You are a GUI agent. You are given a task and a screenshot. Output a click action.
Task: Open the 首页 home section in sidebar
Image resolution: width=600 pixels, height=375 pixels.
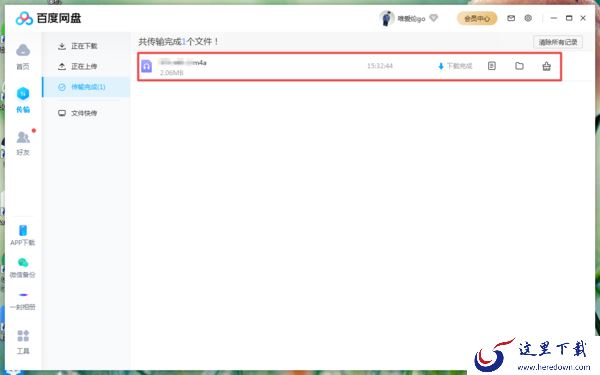23,56
